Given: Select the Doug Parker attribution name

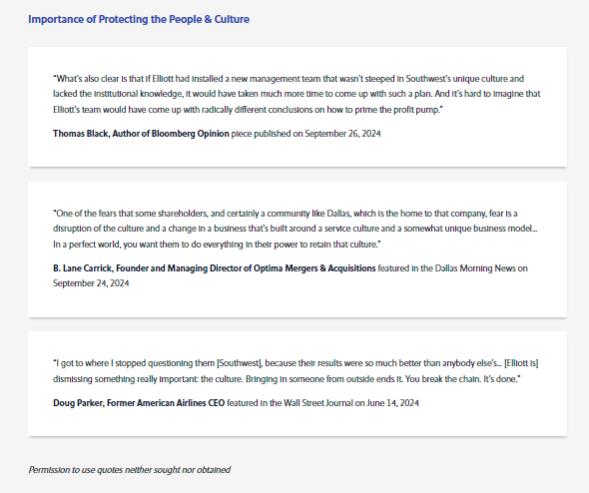Looking at the screenshot, I should 78,403.
